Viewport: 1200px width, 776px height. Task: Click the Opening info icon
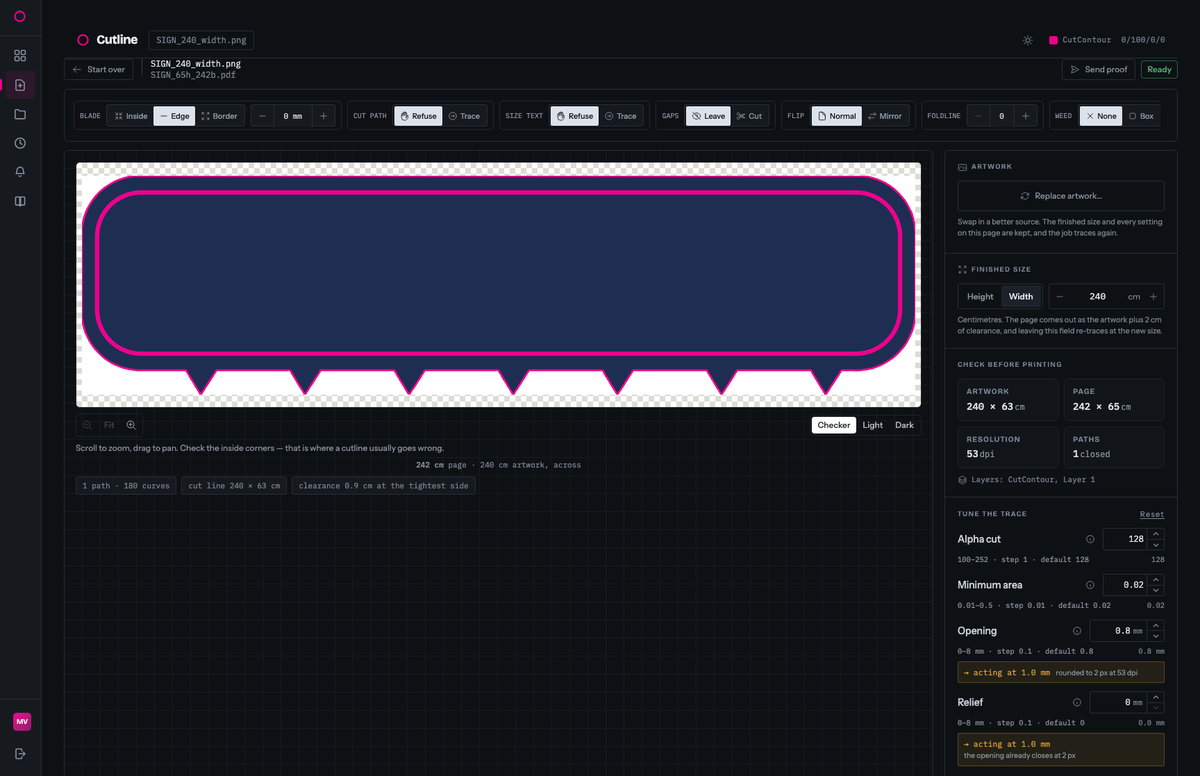1077,631
